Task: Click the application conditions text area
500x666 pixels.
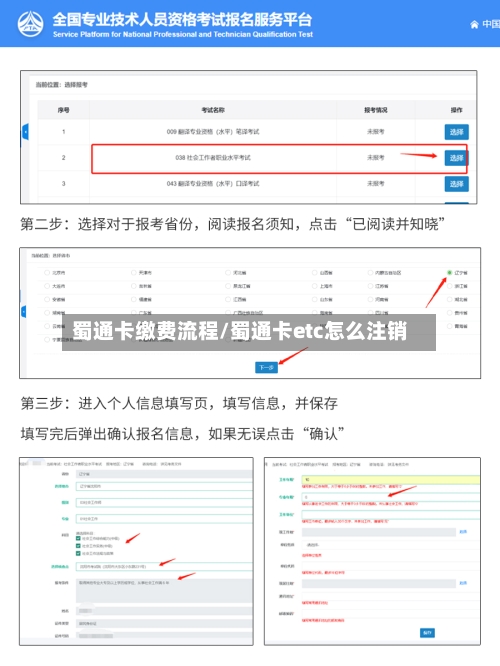Action: [x=164, y=590]
